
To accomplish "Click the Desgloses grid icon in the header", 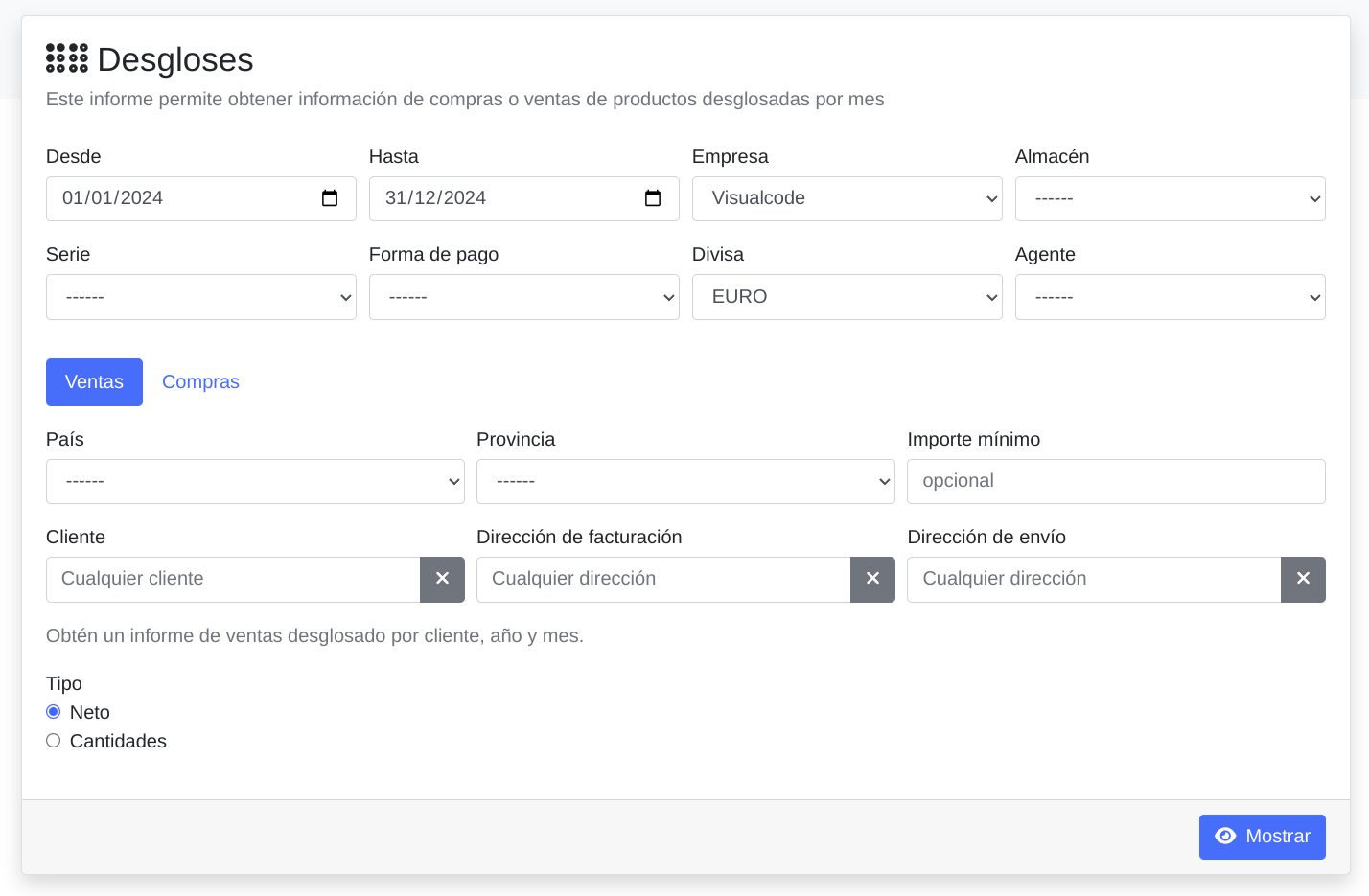I will tap(67, 58).
